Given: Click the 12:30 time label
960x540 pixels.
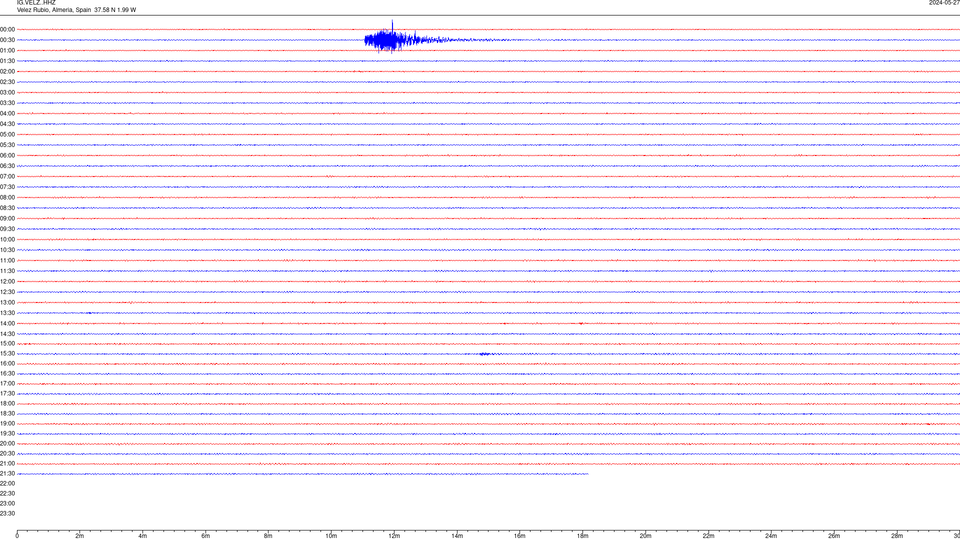Looking at the screenshot, I should pos(7,293).
